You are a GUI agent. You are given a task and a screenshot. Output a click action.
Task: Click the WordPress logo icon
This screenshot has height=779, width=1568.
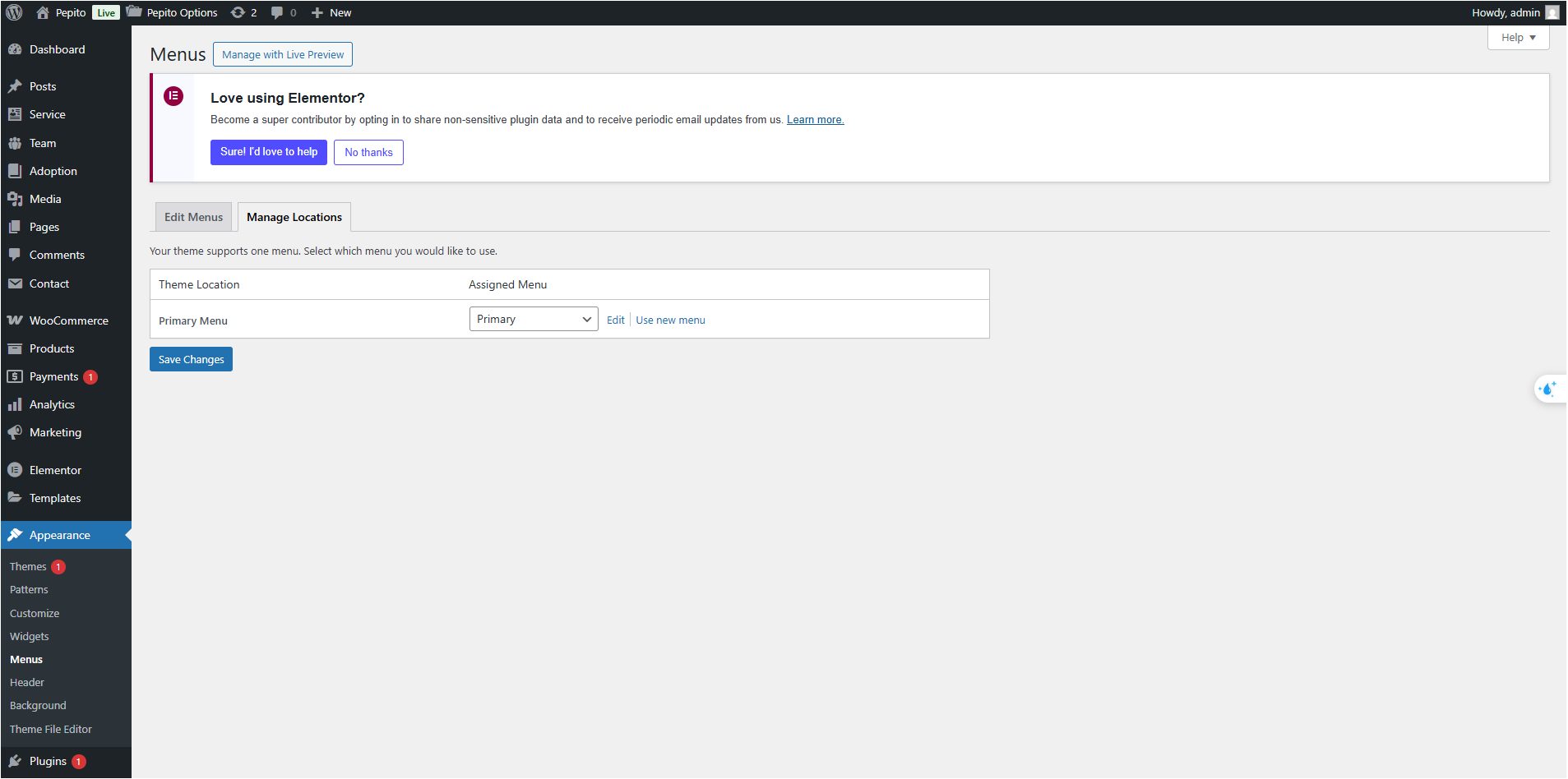(14, 12)
